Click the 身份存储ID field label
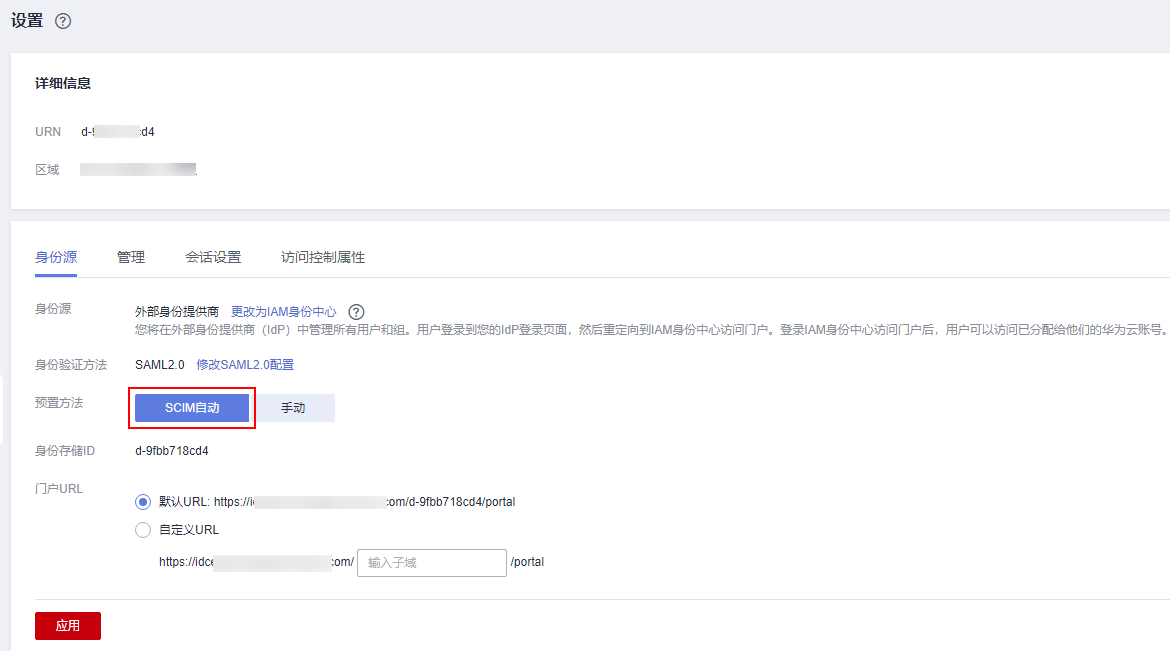The height and width of the screenshot is (651, 1170). (x=65, y=451)
